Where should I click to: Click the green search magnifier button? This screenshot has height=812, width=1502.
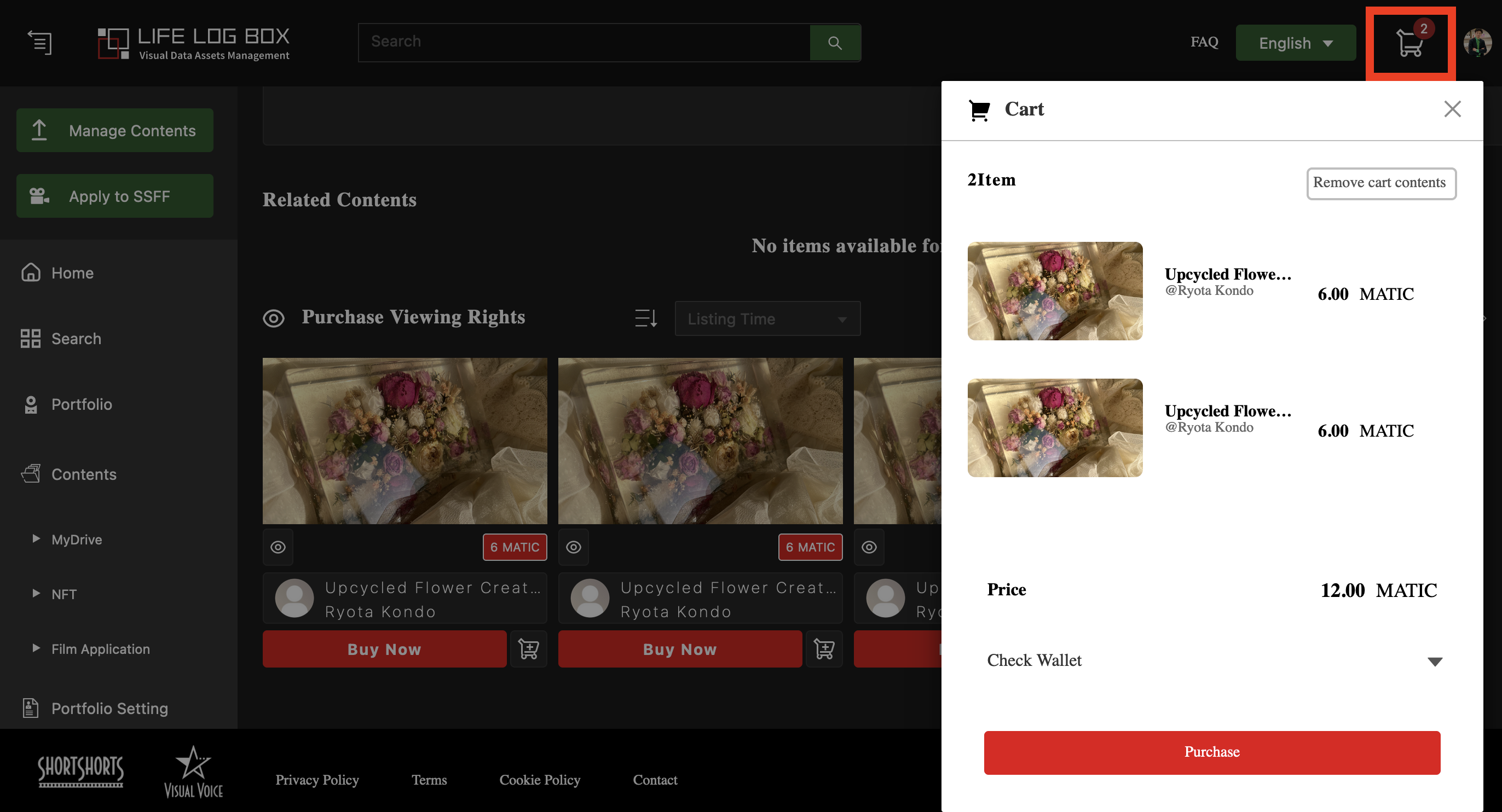click(834, 43)
